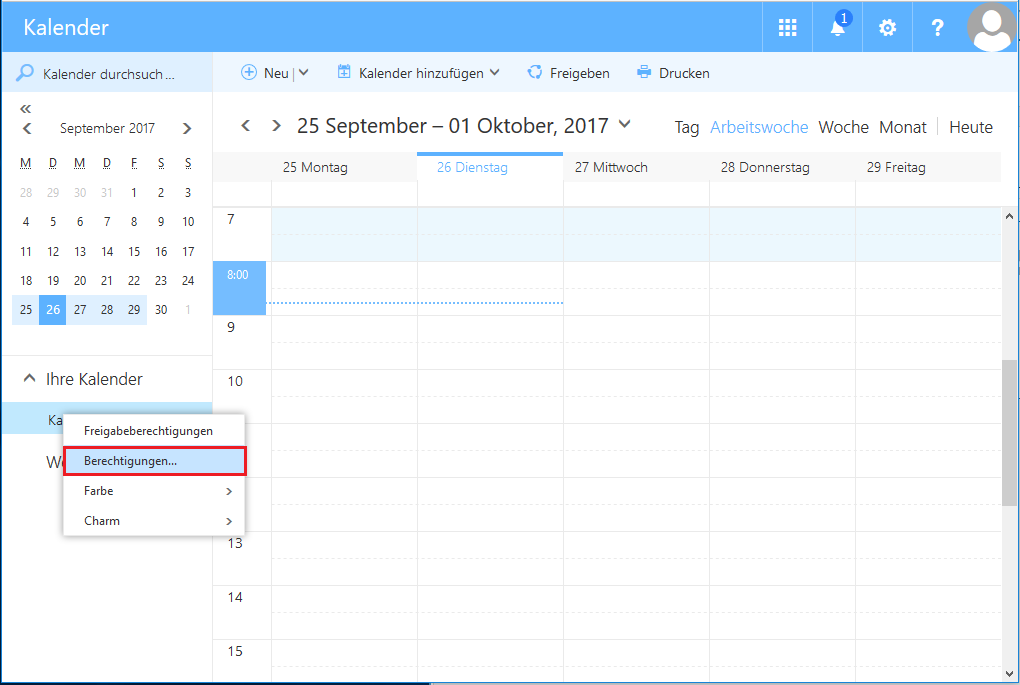The height and width of the screenshot is (685, 1020).
Task: Open the settings gear icon
Action: pos(887,27)
